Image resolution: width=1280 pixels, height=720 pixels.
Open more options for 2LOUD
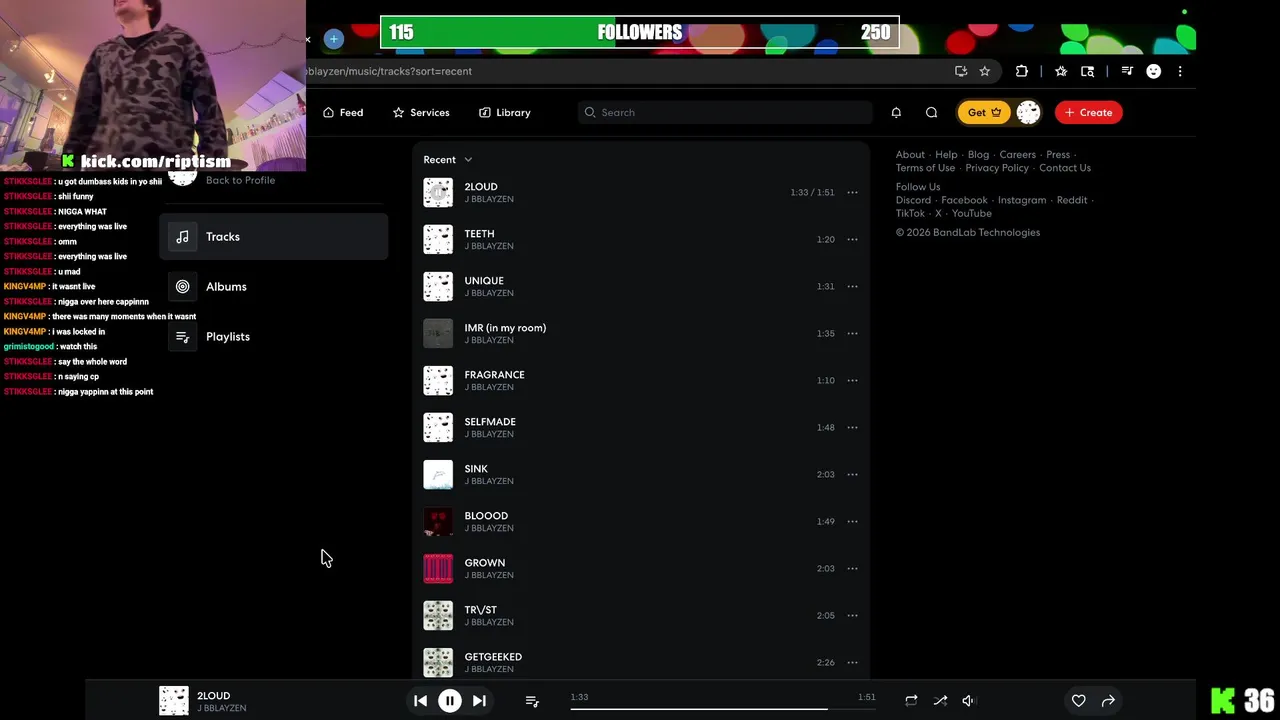point(852,192)
